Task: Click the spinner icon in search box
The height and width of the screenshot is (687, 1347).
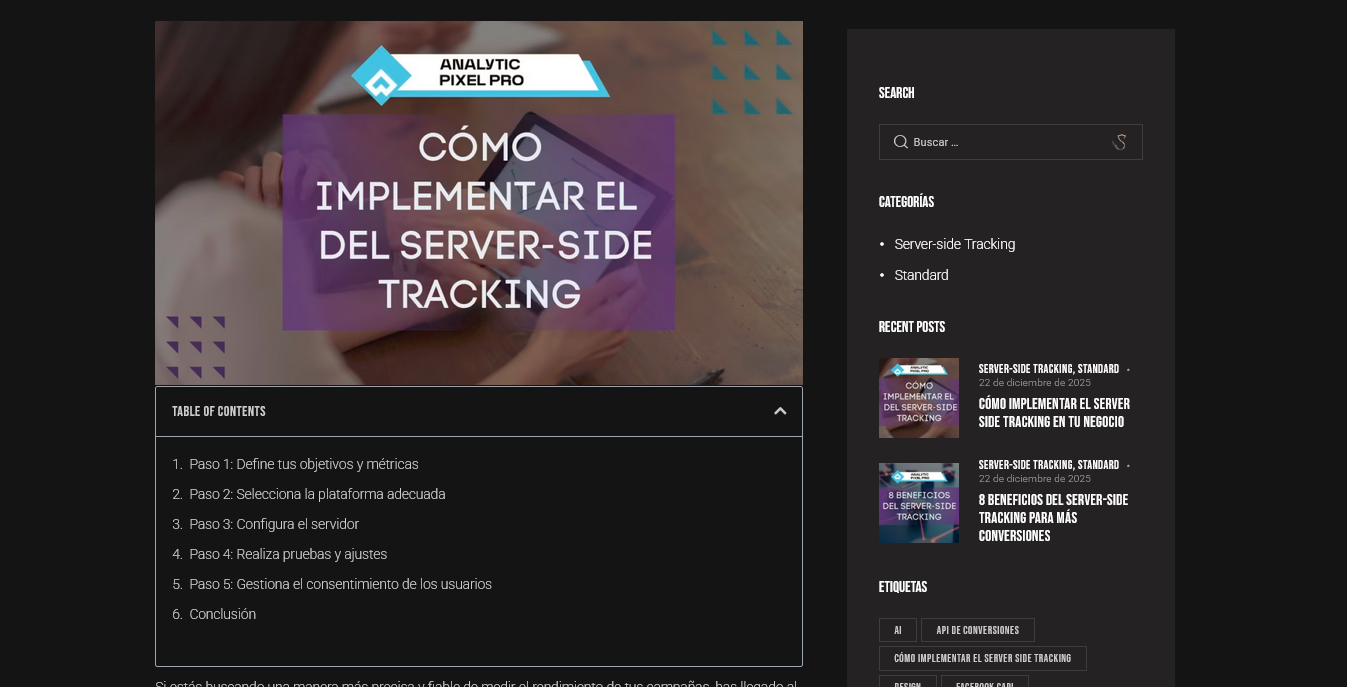Action: tap(1120, 142)
